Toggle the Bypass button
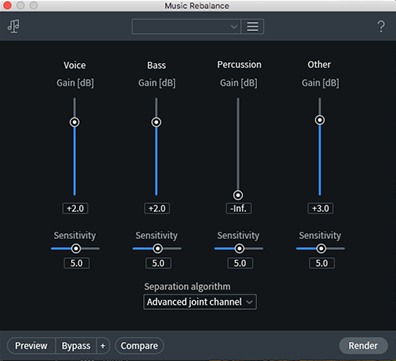 tap(76, 346)
